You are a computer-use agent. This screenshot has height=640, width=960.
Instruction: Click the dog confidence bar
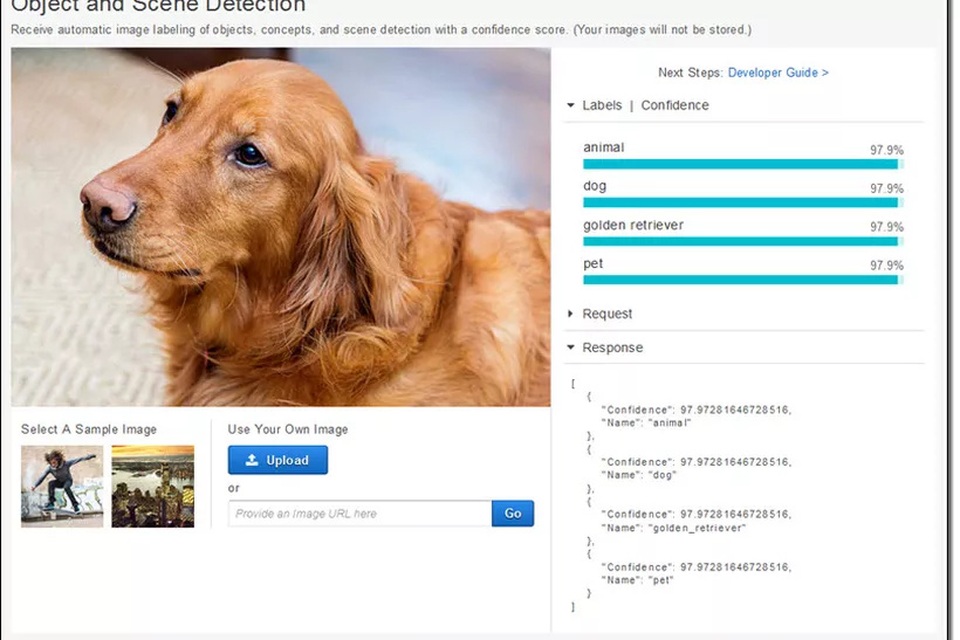point(740,201)
